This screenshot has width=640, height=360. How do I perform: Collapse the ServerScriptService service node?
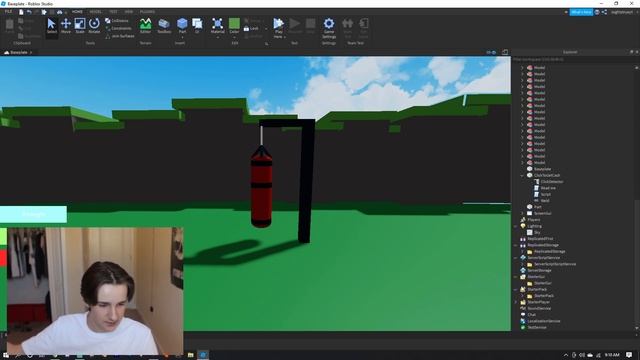pos(516,258)
